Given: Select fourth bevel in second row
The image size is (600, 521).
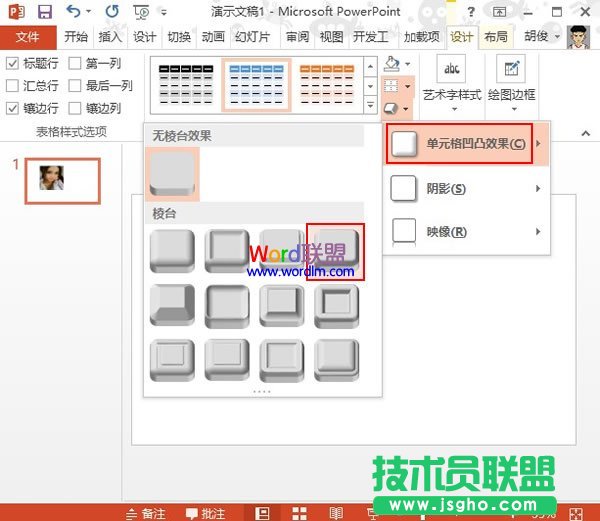Looking at the screenshot, I should point(337,306).
